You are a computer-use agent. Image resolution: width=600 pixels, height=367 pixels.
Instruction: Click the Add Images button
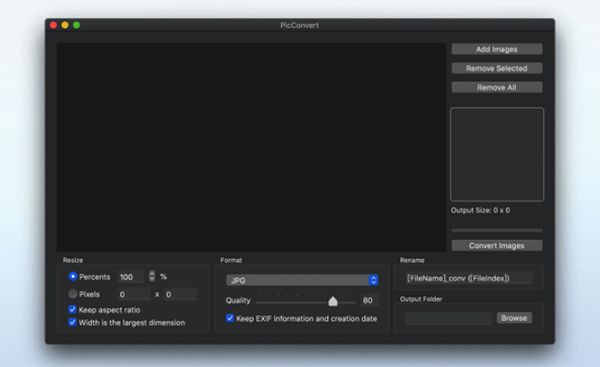pyautogui.click(x=497, y=49)
